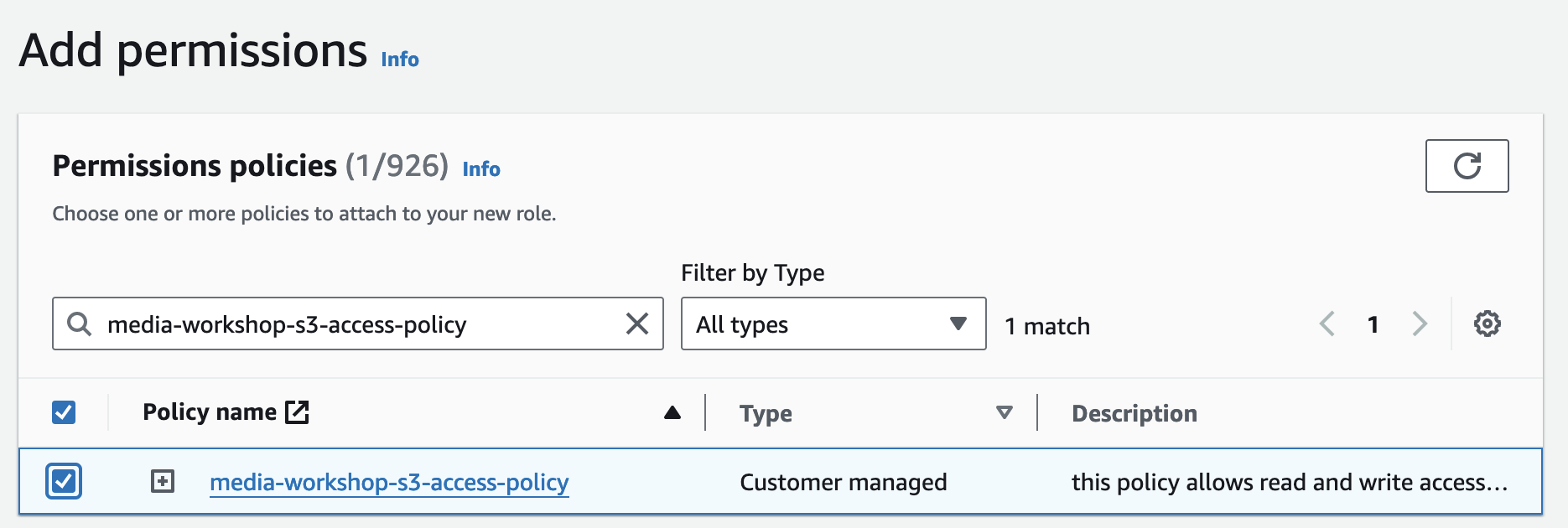Viewport: 1568px width, 528px height.
Task: Expand the media-workshop-s3-access-policy row details
Action: click(x=163, y=482)
